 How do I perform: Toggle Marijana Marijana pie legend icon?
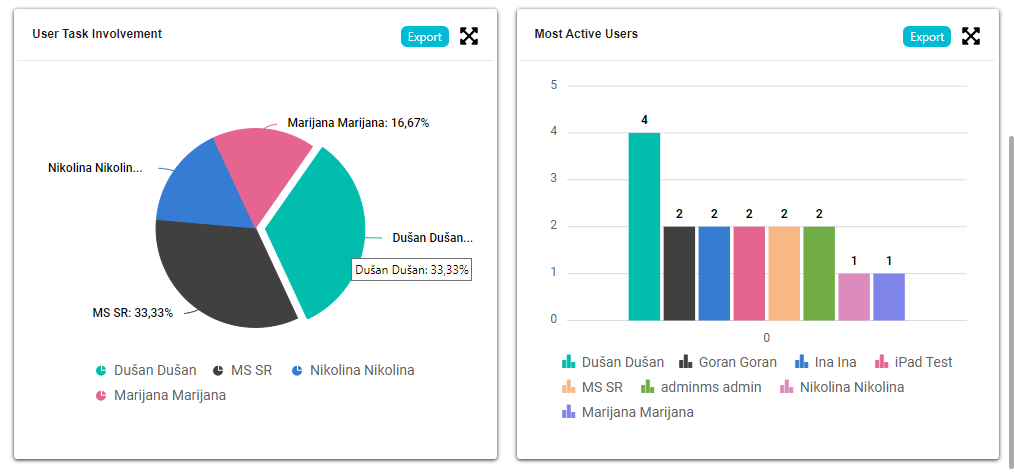coord(101,395)
